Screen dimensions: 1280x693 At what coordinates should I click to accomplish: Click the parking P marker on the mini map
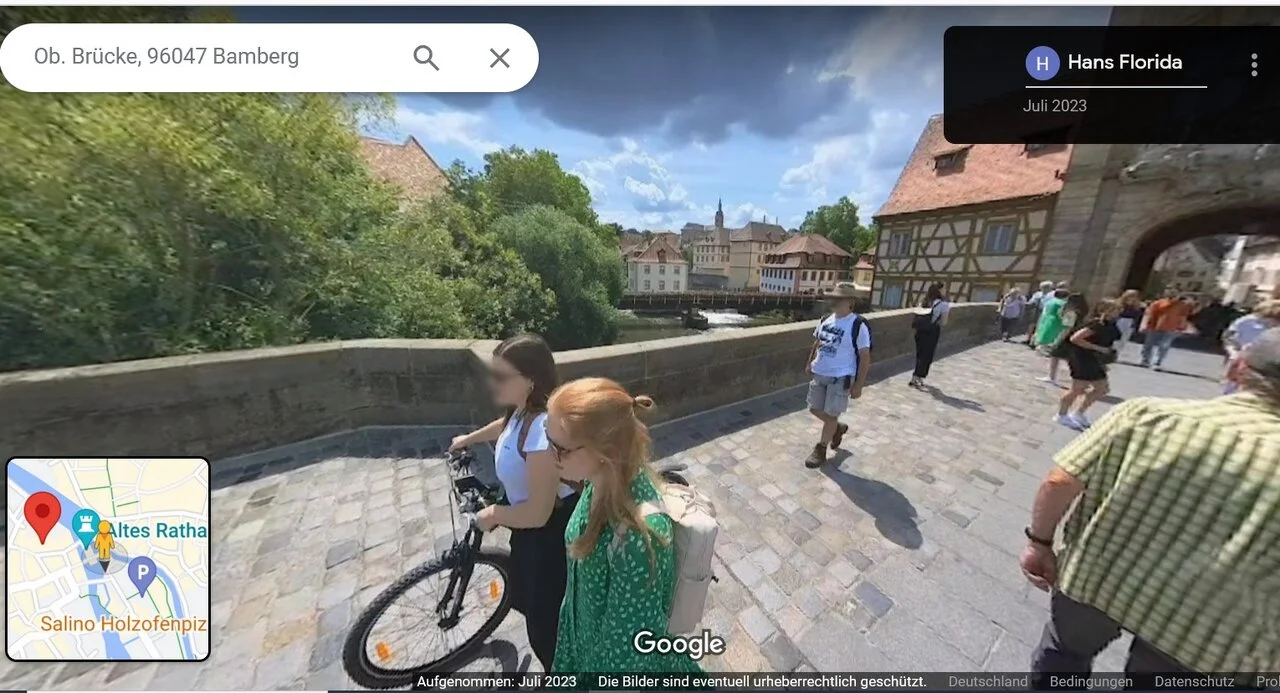point(143,570)
